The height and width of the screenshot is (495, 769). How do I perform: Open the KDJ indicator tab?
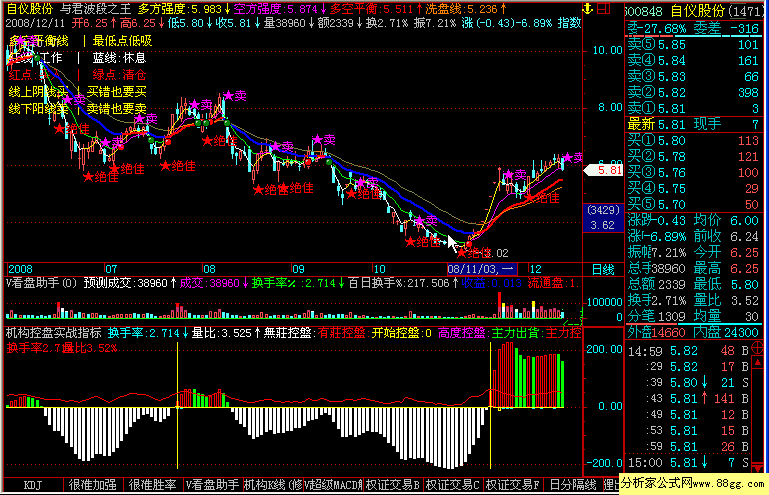(33, 485)
